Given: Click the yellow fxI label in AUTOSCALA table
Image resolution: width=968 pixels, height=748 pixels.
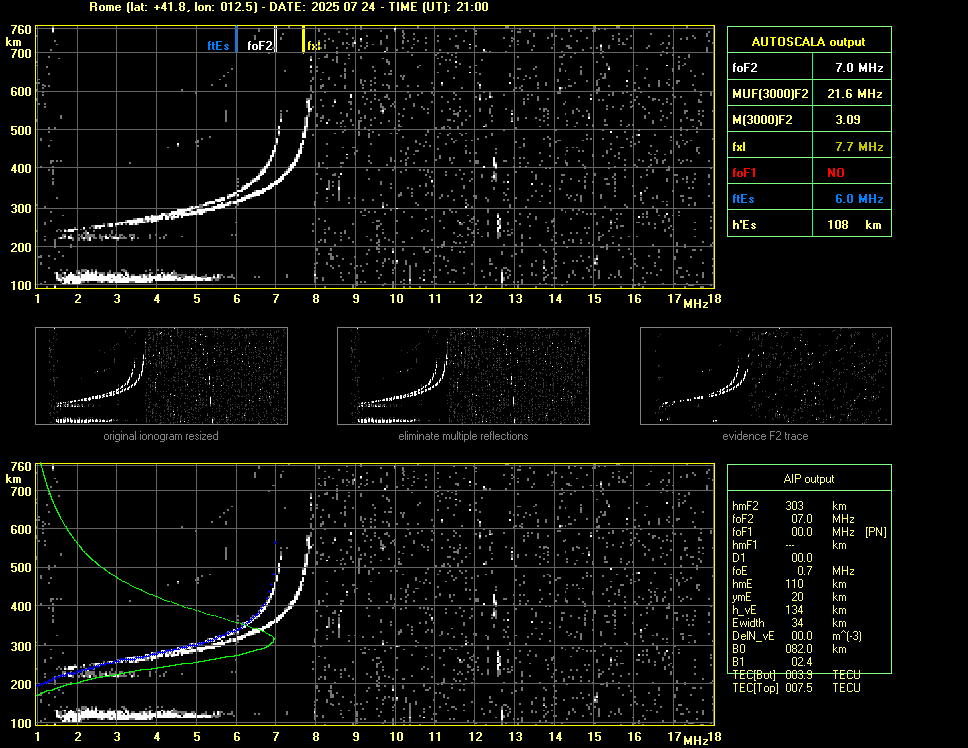Looking at the screenshot, I should pyautogui.click(x=738, y=147).
